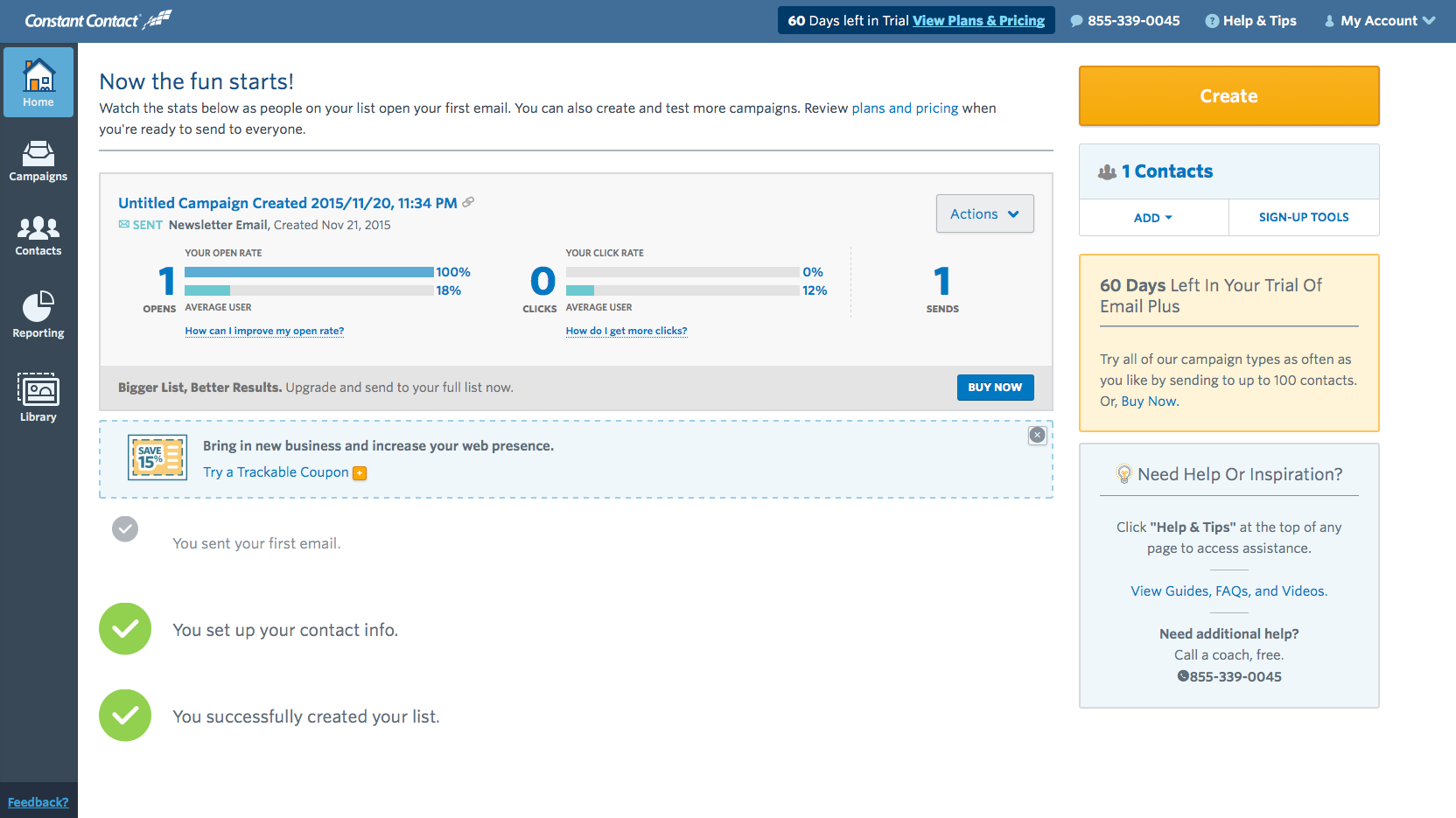Open the plans and pricing text link

coord(905,108)
